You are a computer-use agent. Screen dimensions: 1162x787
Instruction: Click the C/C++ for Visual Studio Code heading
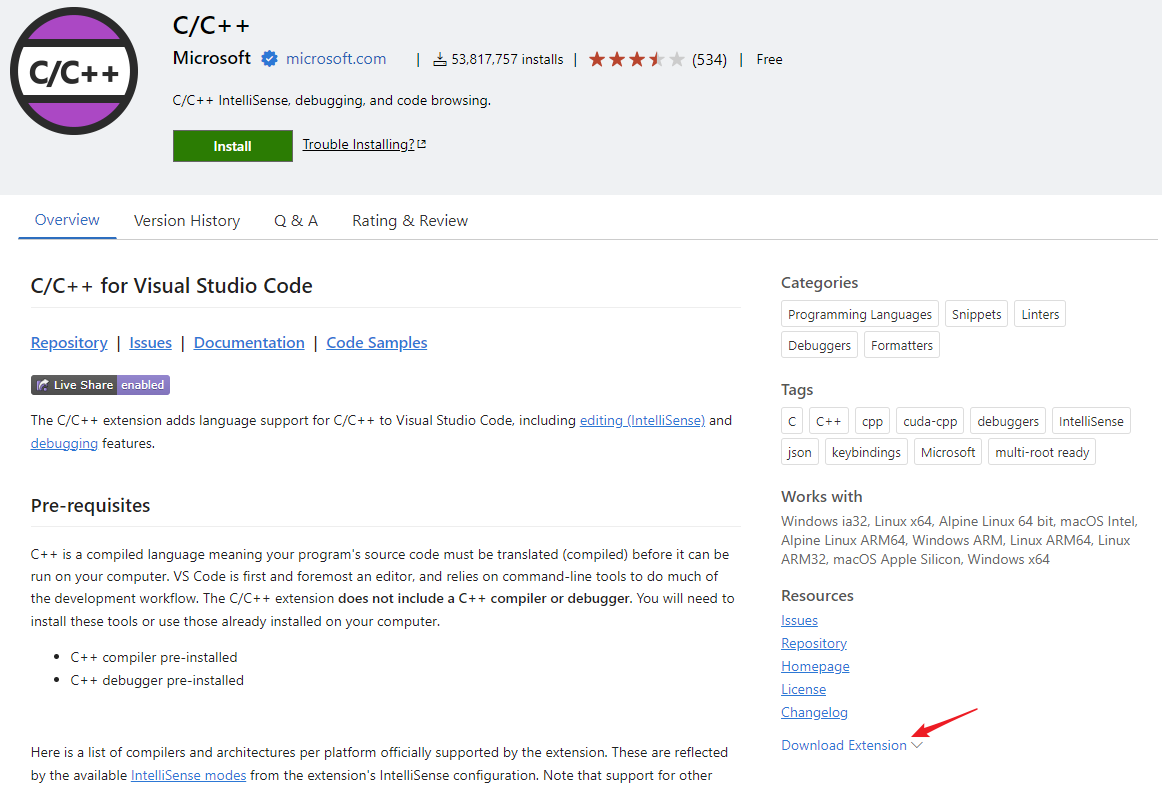tap(172, 285)
